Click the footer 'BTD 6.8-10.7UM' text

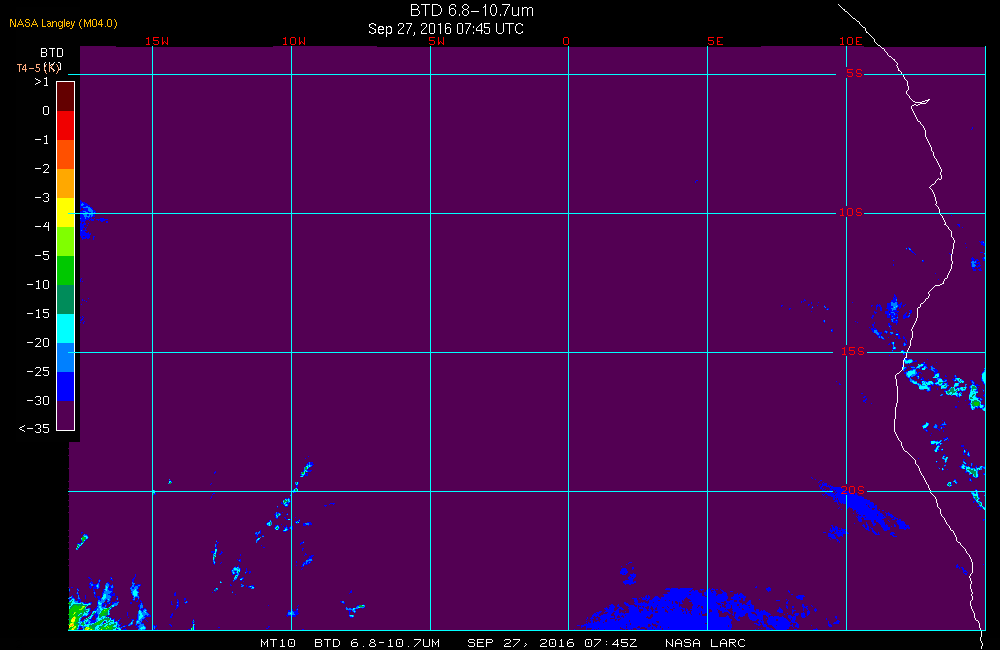[x=377, y=643]
